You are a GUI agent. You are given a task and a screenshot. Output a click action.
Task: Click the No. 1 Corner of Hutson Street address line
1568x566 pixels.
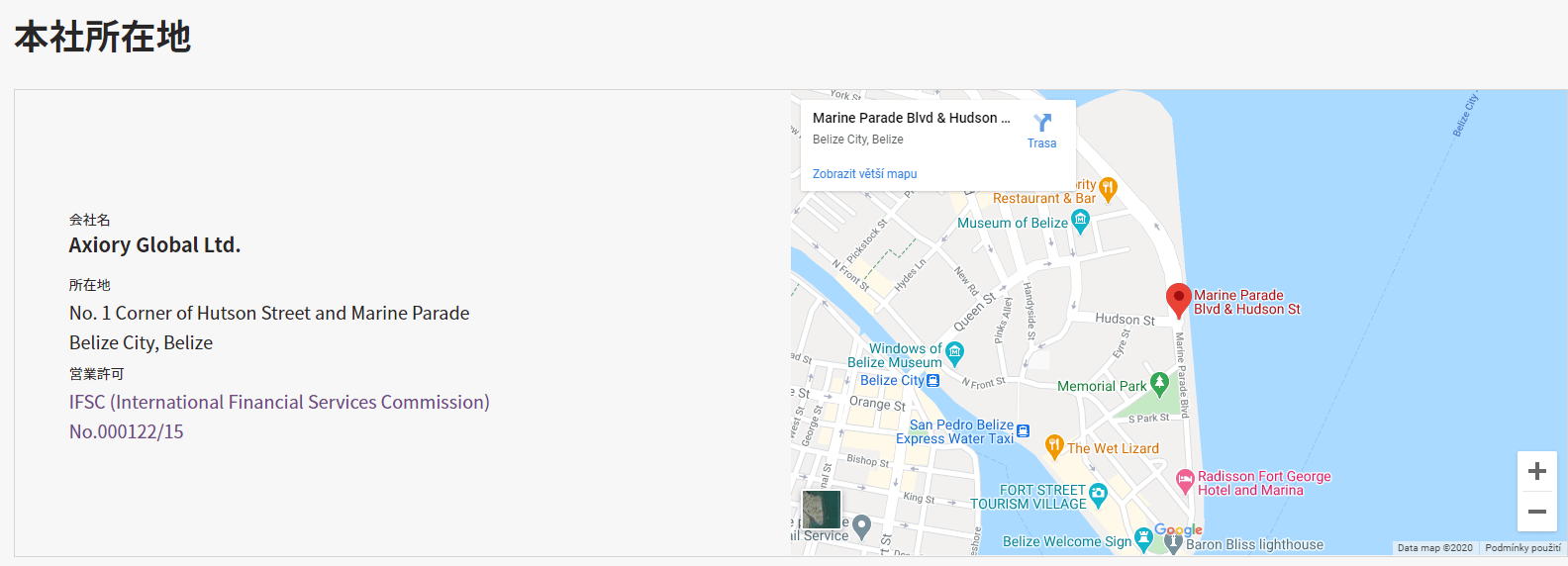tap(269, 313)
